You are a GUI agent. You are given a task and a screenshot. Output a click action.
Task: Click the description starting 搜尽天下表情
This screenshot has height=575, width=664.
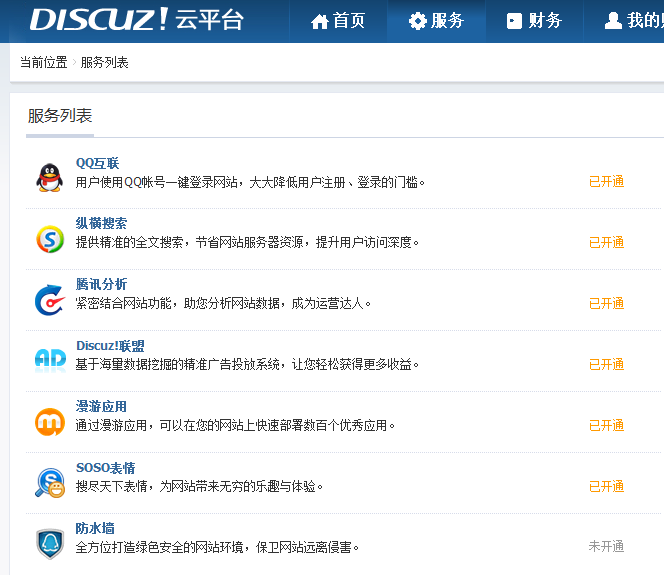199,486
